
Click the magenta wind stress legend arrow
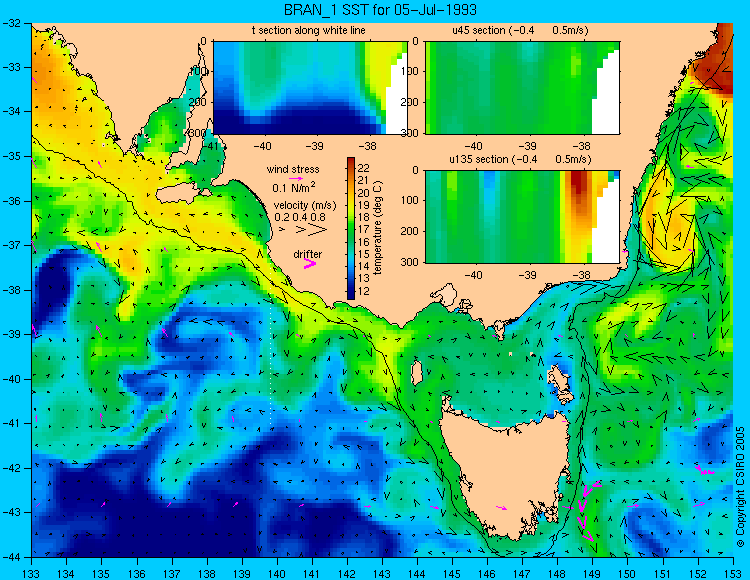click(x=296, y=178)
